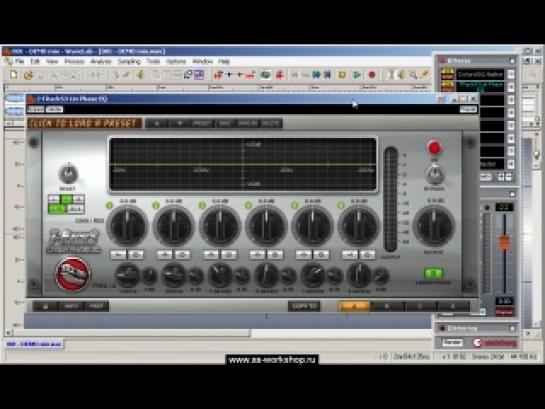Toggle band 6 green enable button

click(x=341, y=205)
